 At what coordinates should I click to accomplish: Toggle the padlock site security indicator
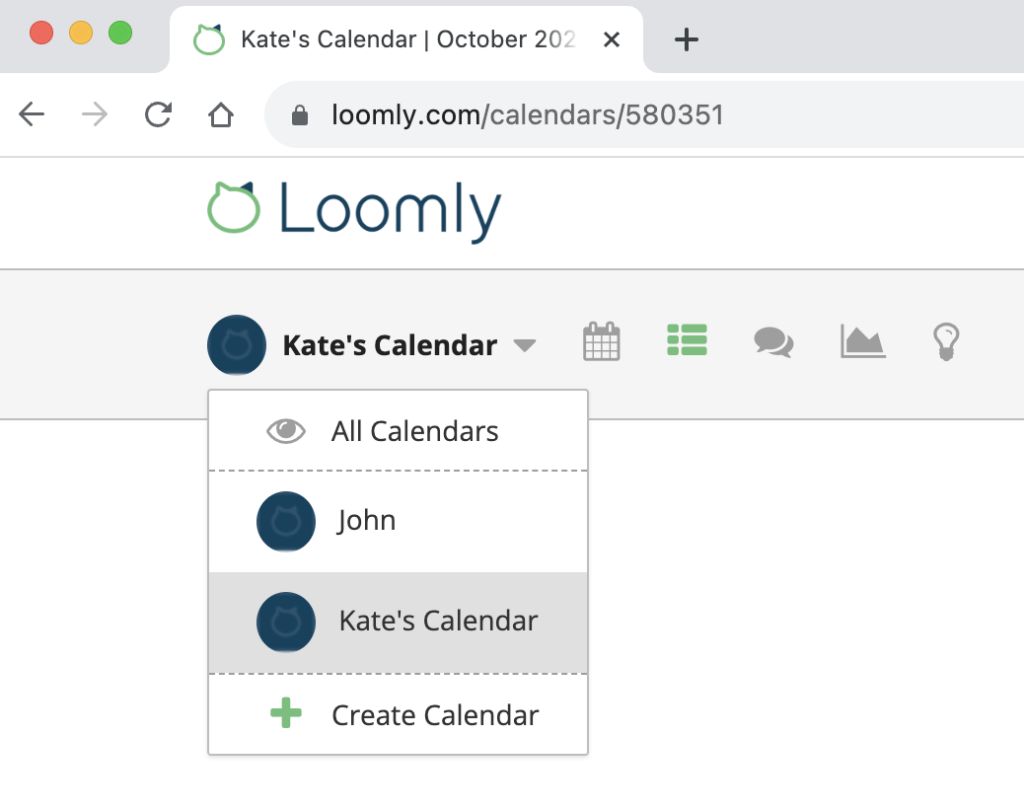point(302,114)
